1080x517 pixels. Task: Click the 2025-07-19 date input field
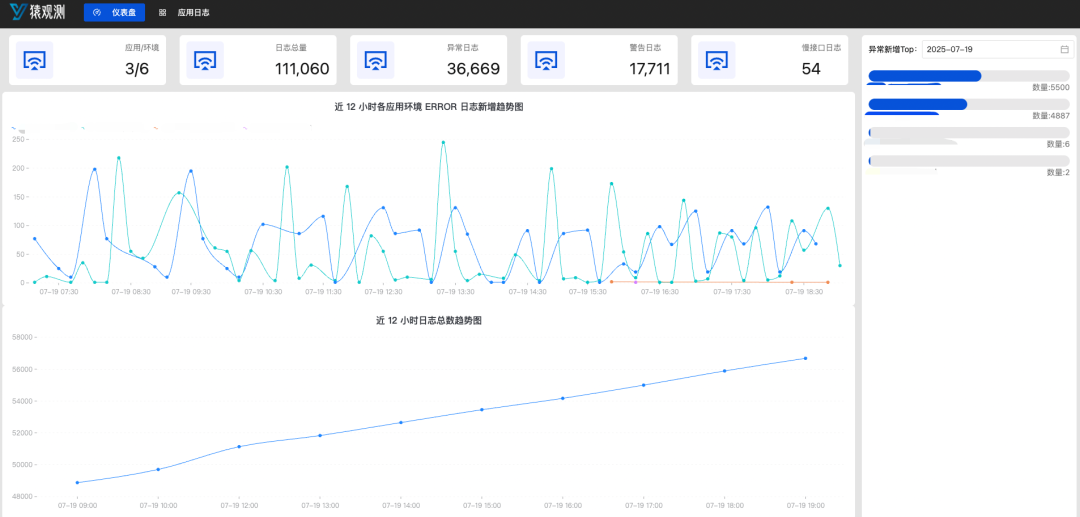(997, 50)
